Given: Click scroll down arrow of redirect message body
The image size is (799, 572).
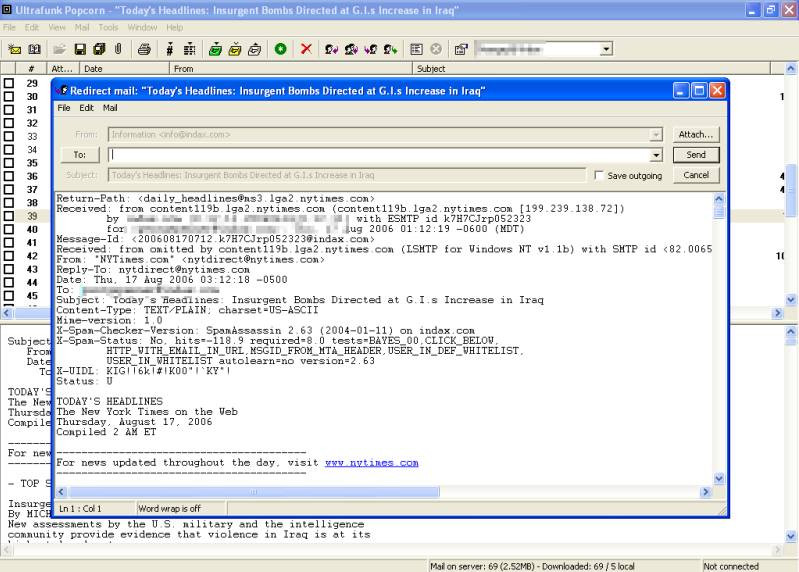Looking at the screenshot, I should [x=719, y=479].
